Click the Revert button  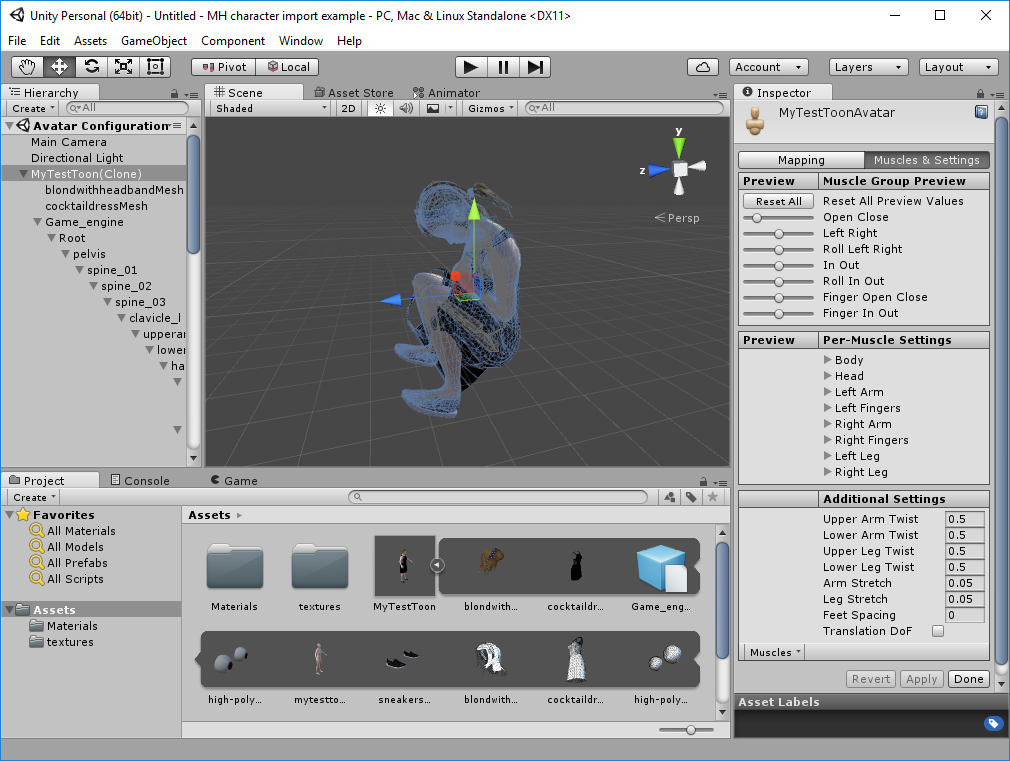pos(871,679)
